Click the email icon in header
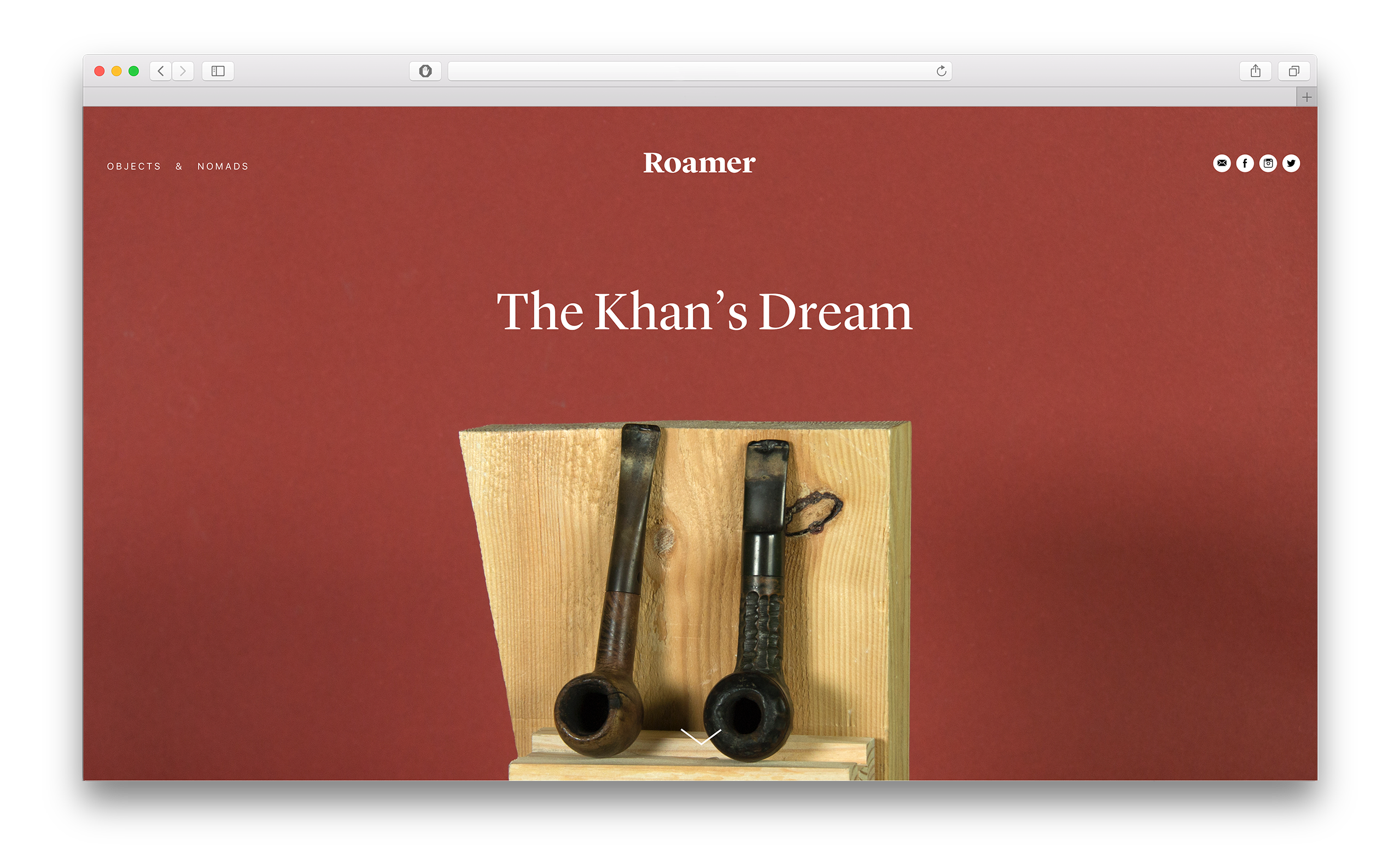 tap(1222, 164)
